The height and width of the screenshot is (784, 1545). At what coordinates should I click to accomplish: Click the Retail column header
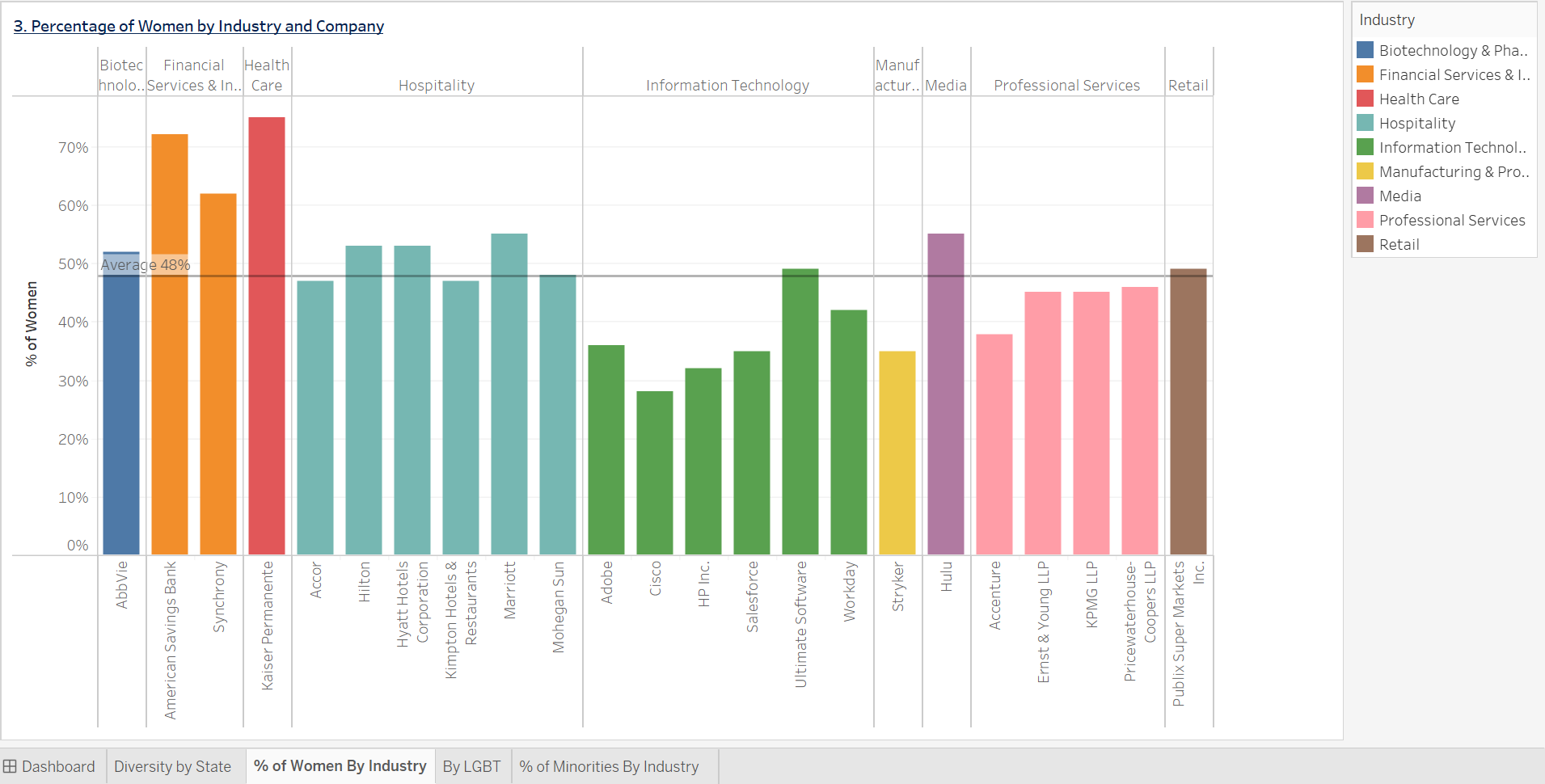(x=1188, y=85)
